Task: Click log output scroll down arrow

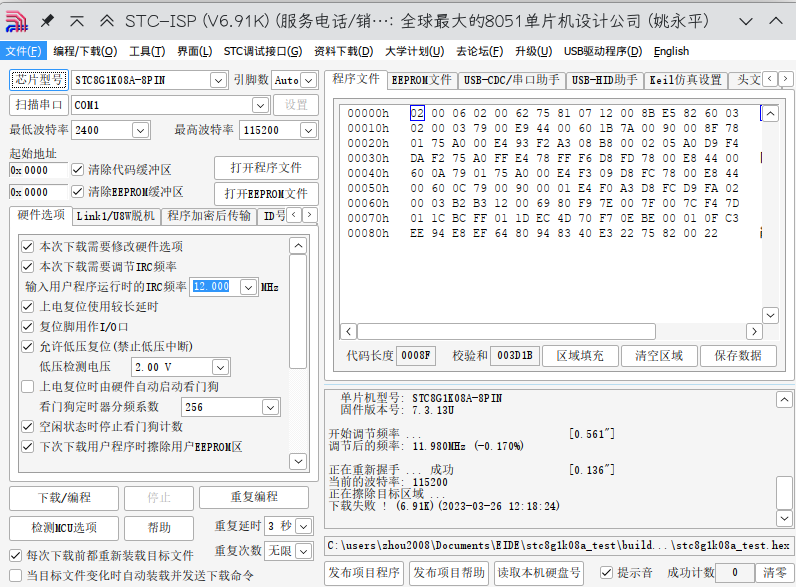Action: click(x=784, y=518)
